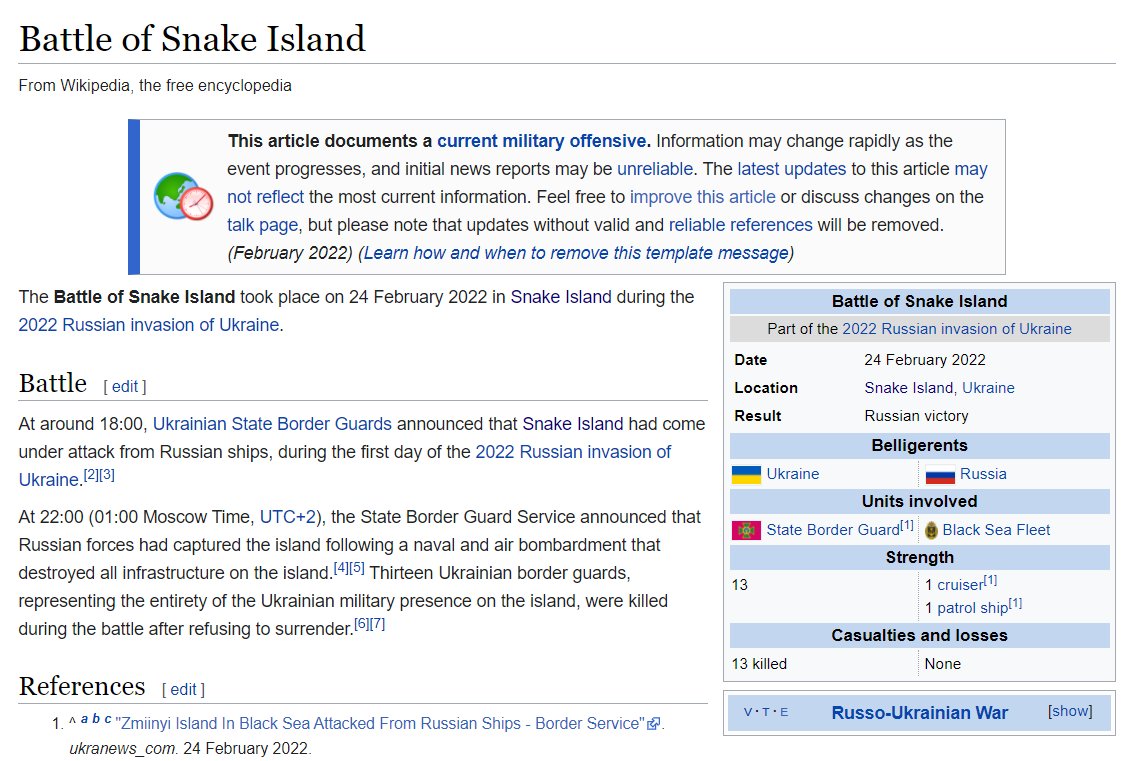The height and width of the screenshot is (761, 1126).
Task: Open the 'patrol ship' link under Strength
Action: tap(972, 608)
